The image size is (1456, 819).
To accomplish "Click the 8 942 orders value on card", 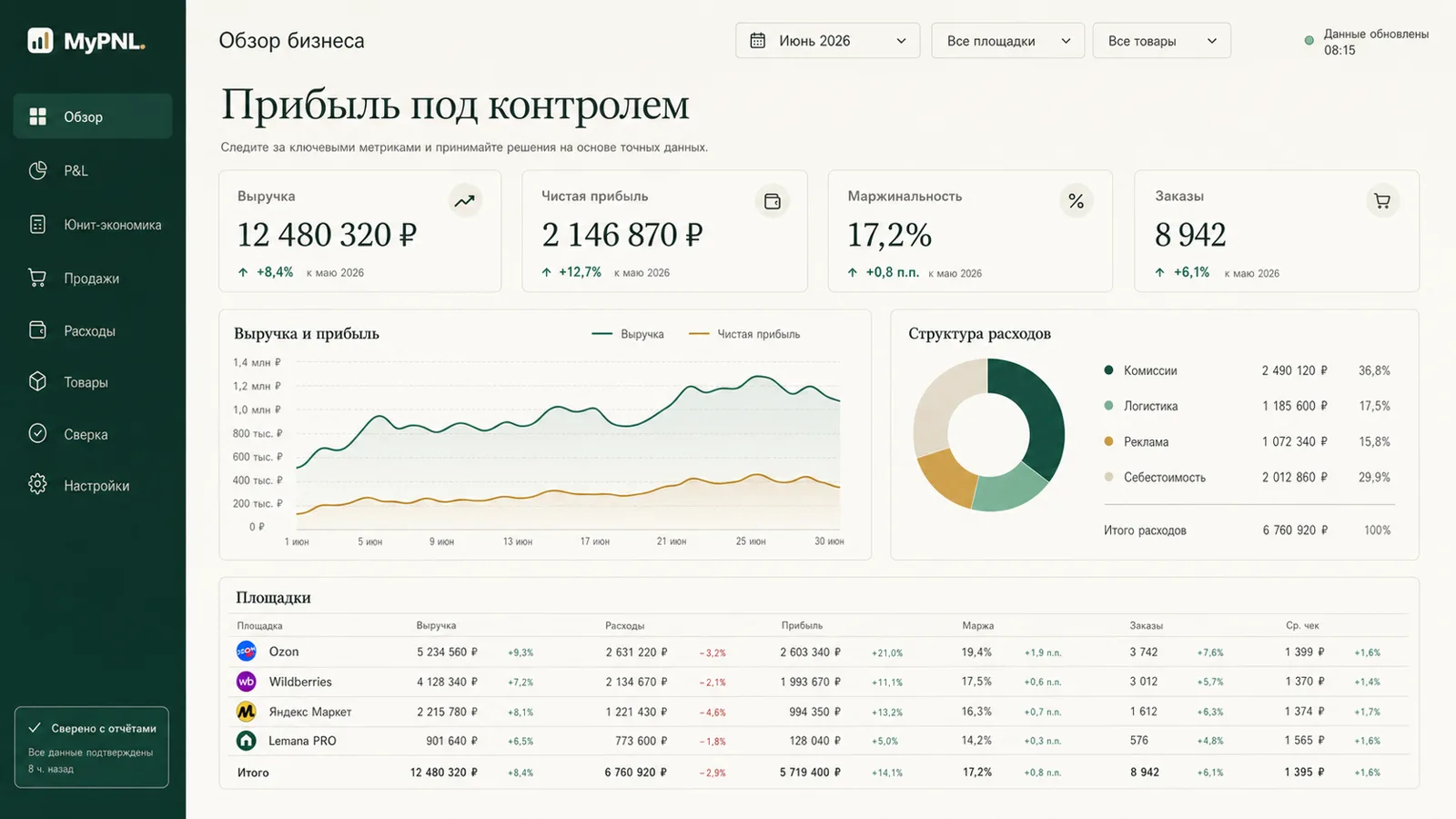I will click(x=1190, y=236).
